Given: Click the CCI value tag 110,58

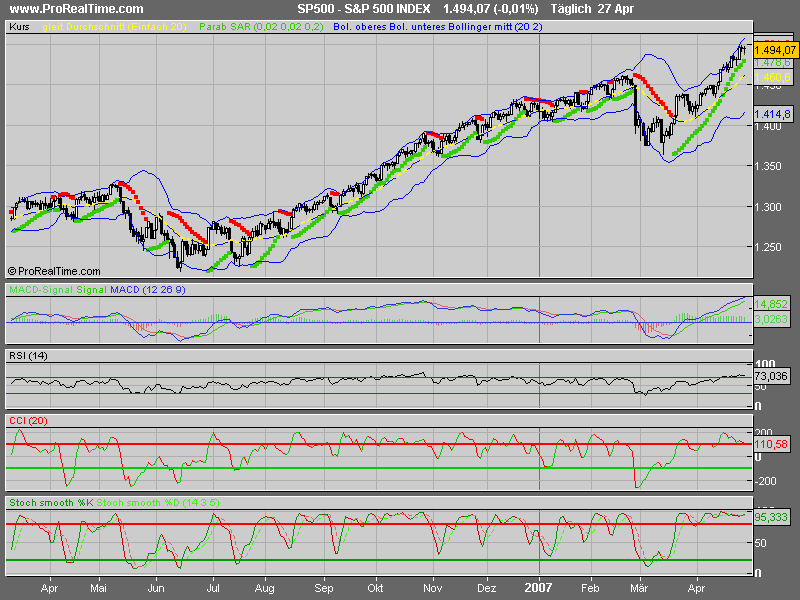Looking at the screenshot, I should [x=771, y=444].
